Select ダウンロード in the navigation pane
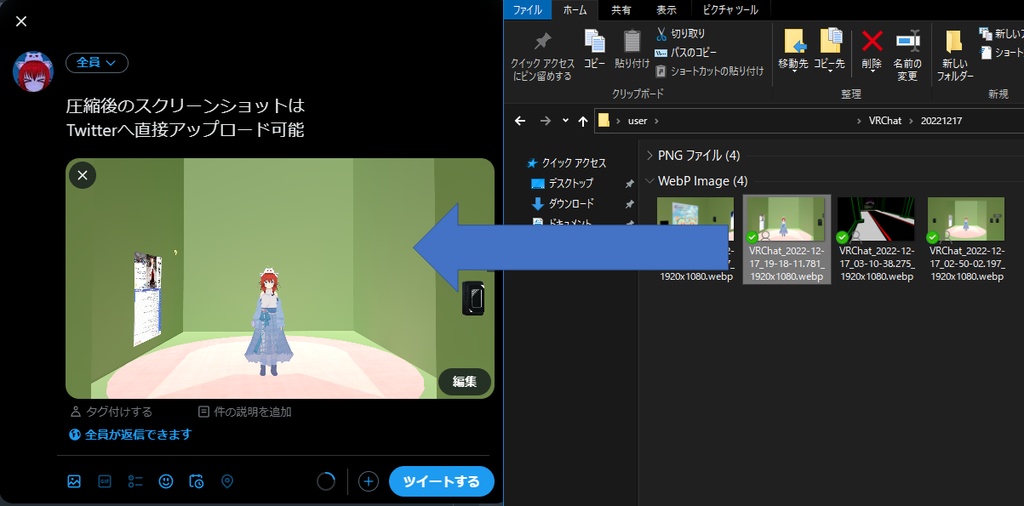Viewport: 1024px width, 506px height. click(x=563, y=203)
